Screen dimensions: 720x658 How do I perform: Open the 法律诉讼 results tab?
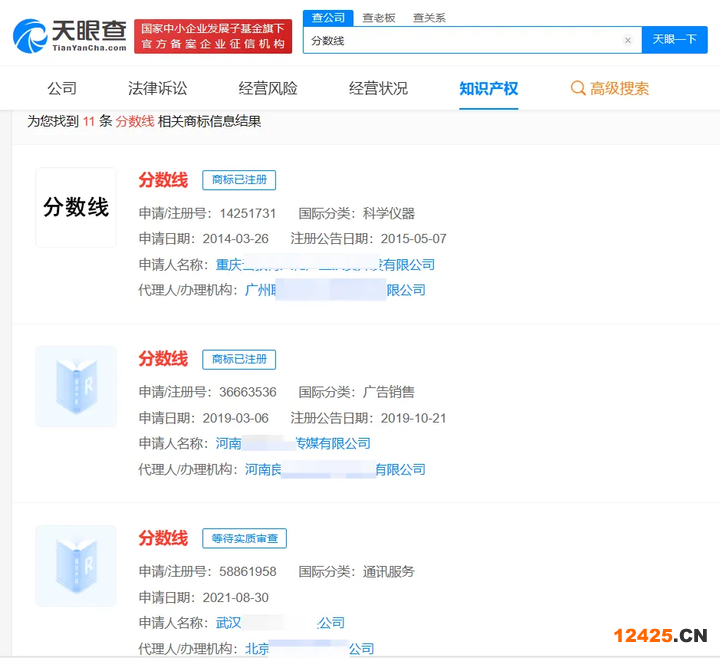pos(157,88)
